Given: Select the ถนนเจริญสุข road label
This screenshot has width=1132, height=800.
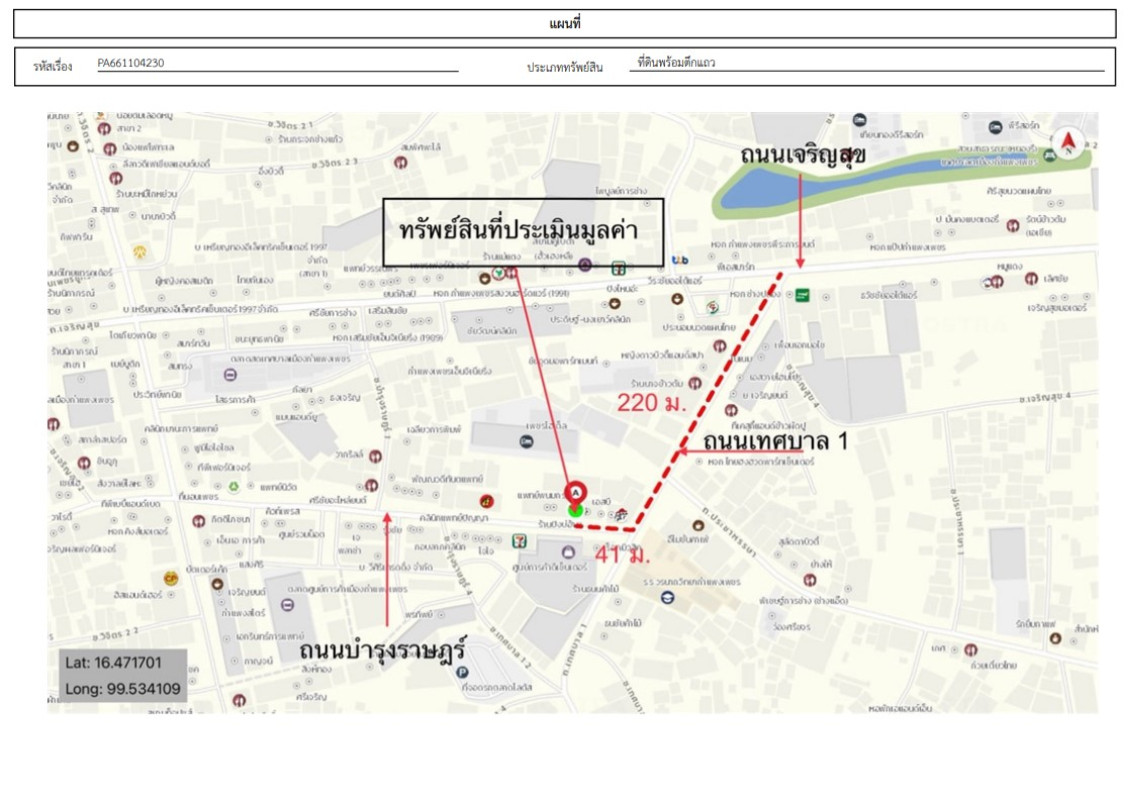Looking at the screenshot, I should coord(802,157).
